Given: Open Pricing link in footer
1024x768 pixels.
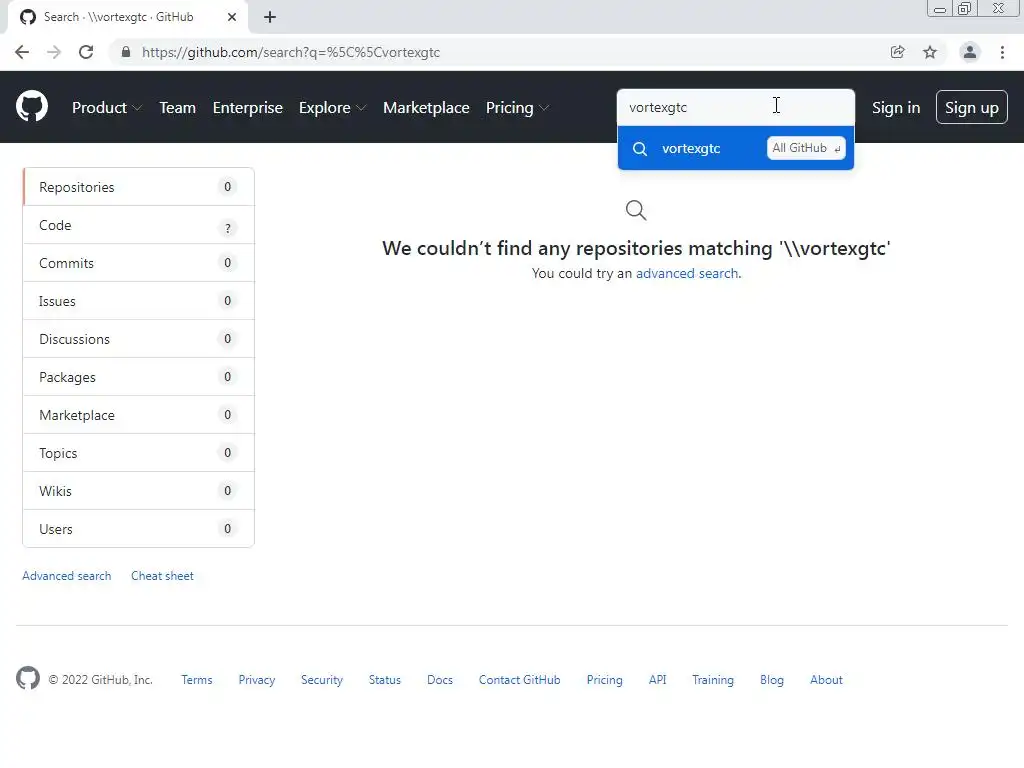Looking at the screenshot, I should [604, 679].
